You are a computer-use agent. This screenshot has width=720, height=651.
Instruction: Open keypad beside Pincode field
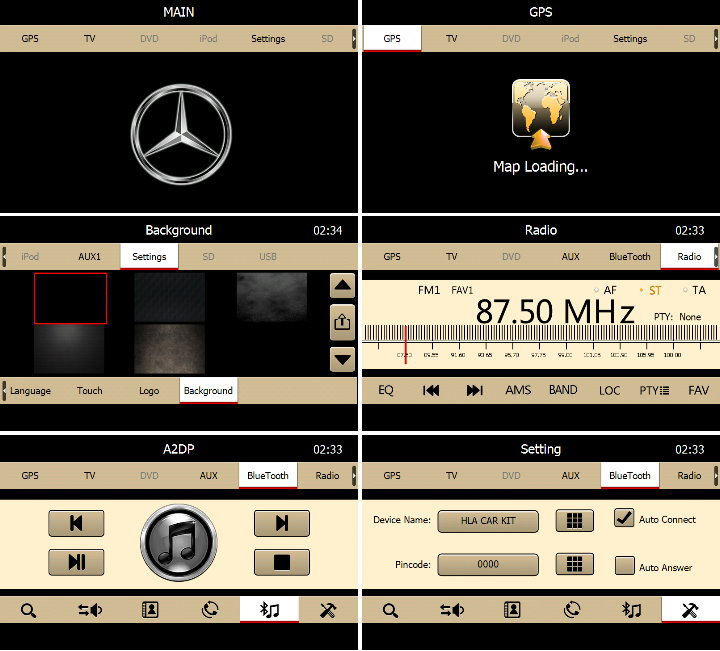click(574, 564)
